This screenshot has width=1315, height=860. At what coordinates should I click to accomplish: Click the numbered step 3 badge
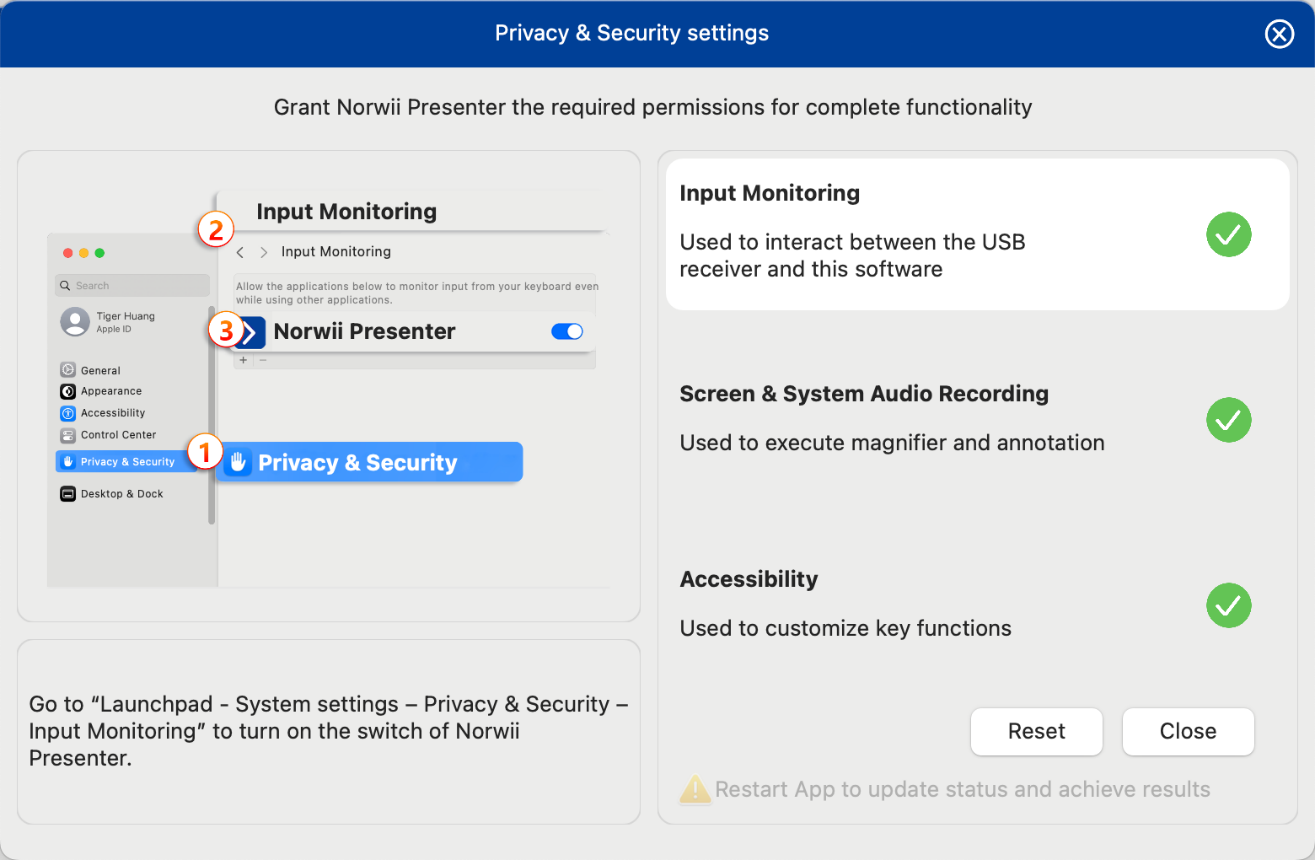click(x=225, y=330)
